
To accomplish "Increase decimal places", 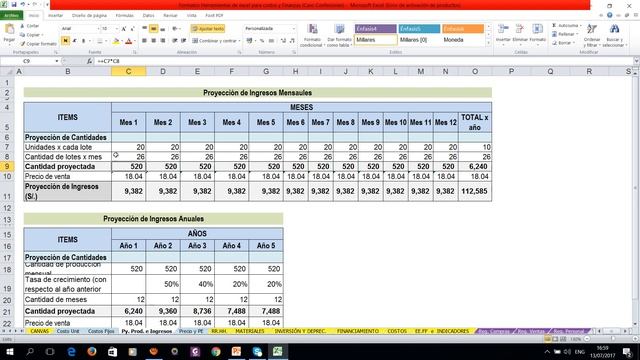I will coord(283,41).
